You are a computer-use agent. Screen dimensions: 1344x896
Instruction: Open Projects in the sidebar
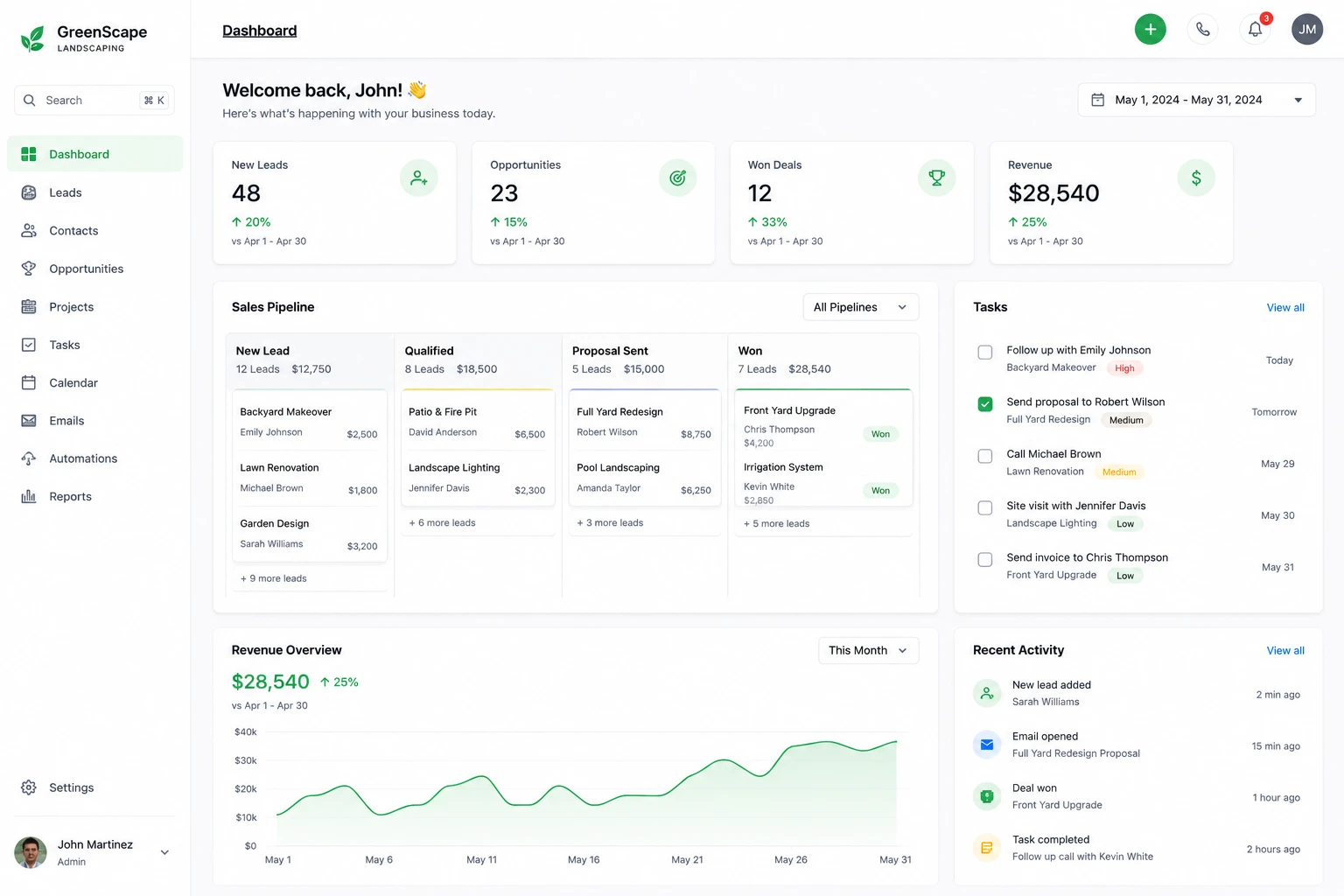95,306
